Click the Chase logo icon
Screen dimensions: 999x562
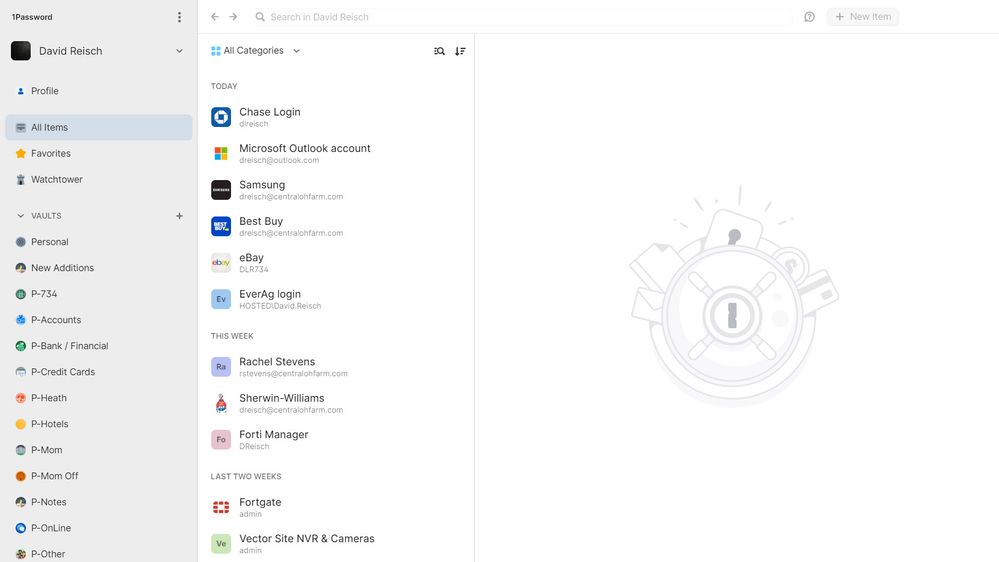pyautogui.click(x=221, y=117)
